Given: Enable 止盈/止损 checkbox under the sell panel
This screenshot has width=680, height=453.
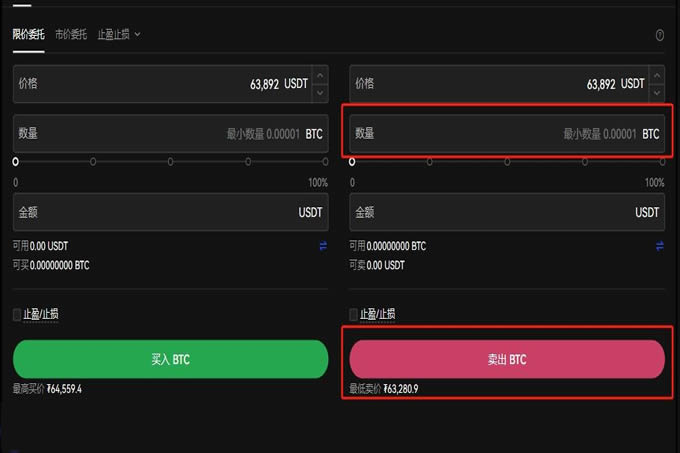Looking at the screenshot, I should coord(353,314).
